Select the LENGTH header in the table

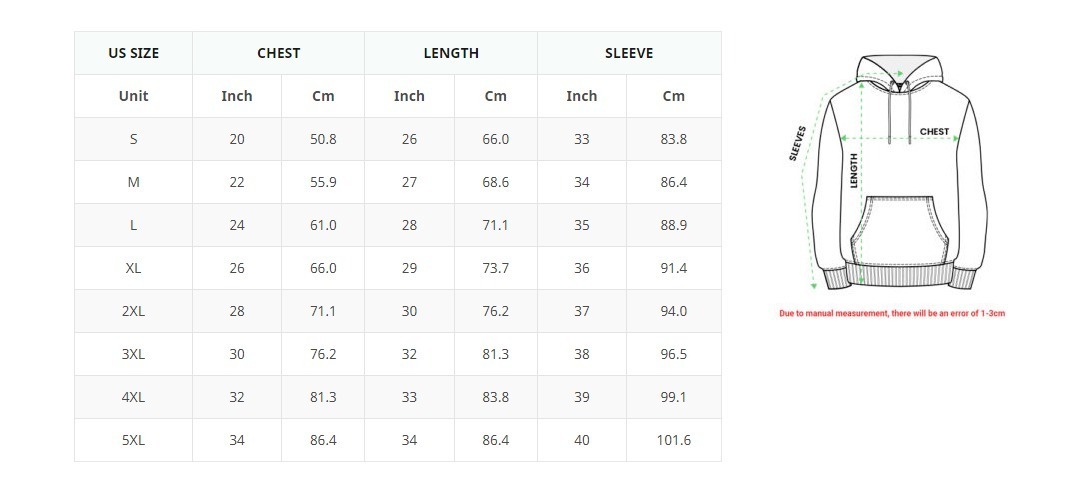click(x=451, y=53)
